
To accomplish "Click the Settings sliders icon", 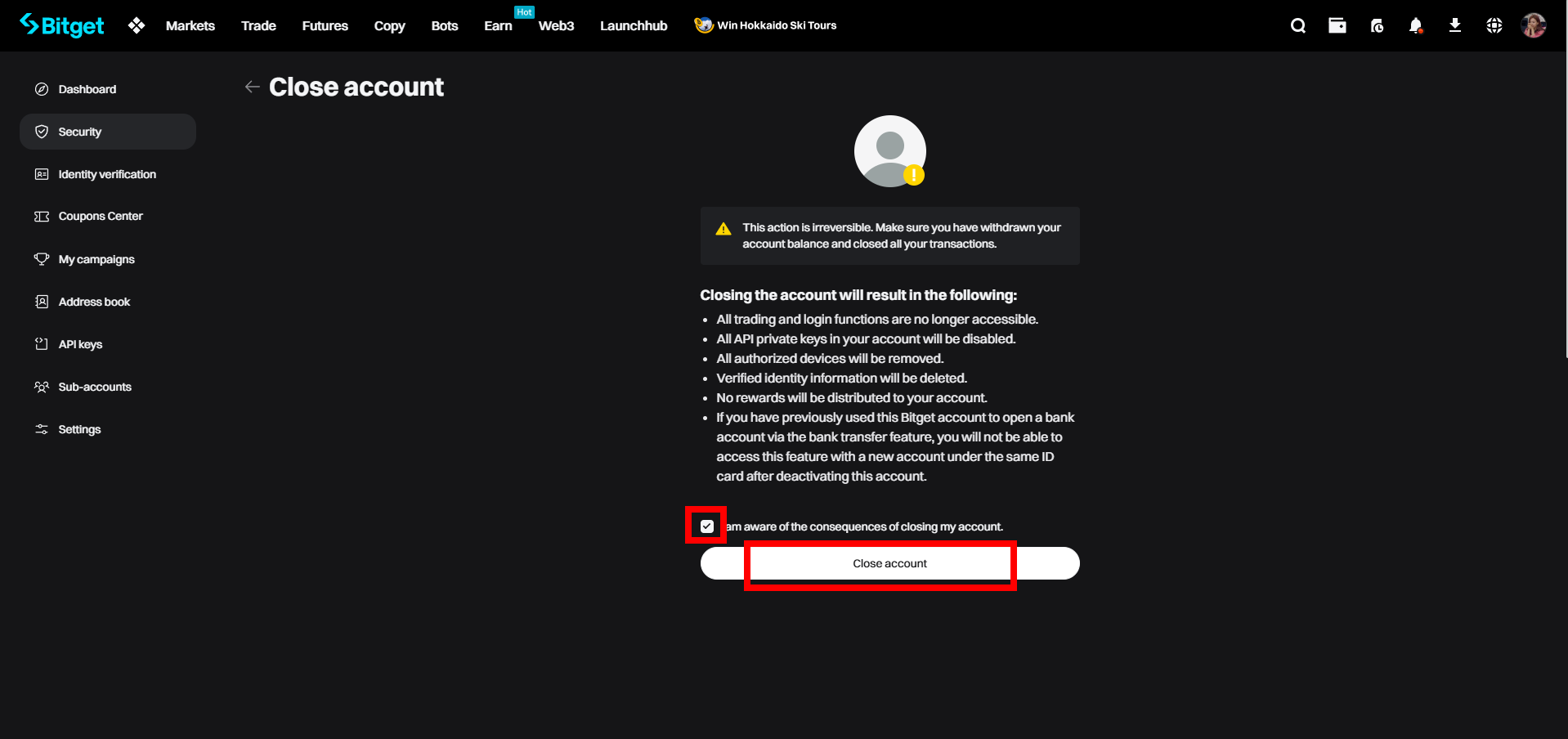I will click(42, 429).
